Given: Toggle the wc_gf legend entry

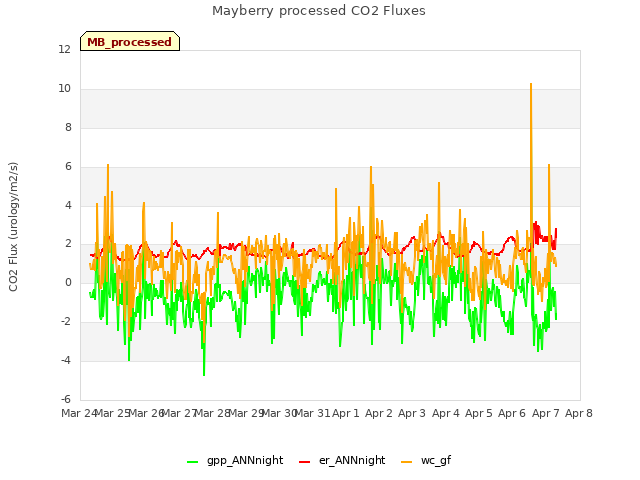Looking at the screenshot, I should click(426, 461).
